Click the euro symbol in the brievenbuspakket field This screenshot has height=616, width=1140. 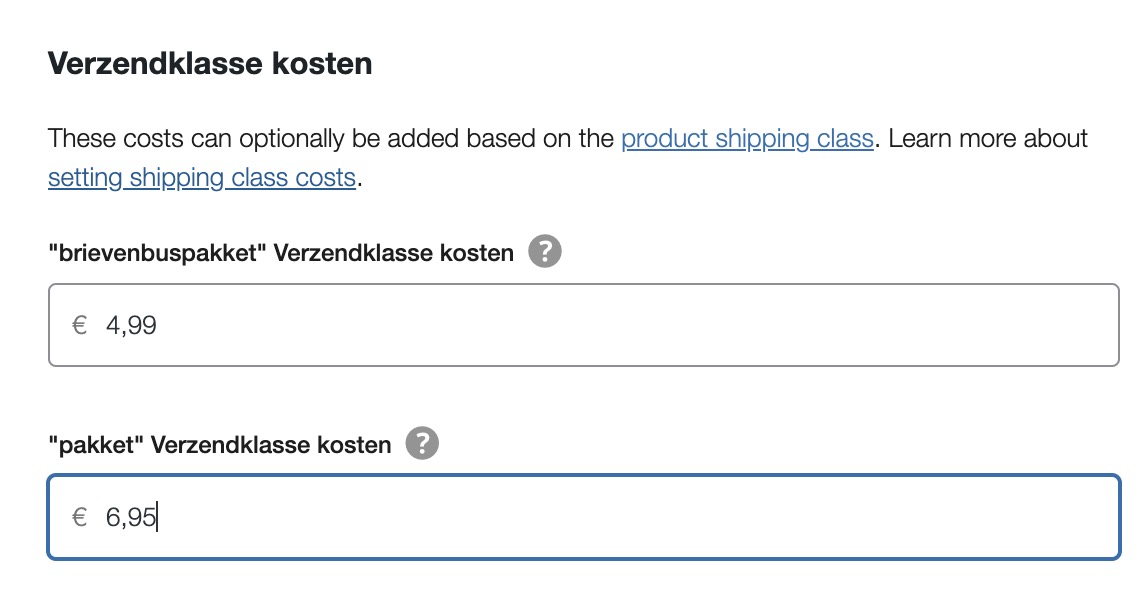coord(81,324)
